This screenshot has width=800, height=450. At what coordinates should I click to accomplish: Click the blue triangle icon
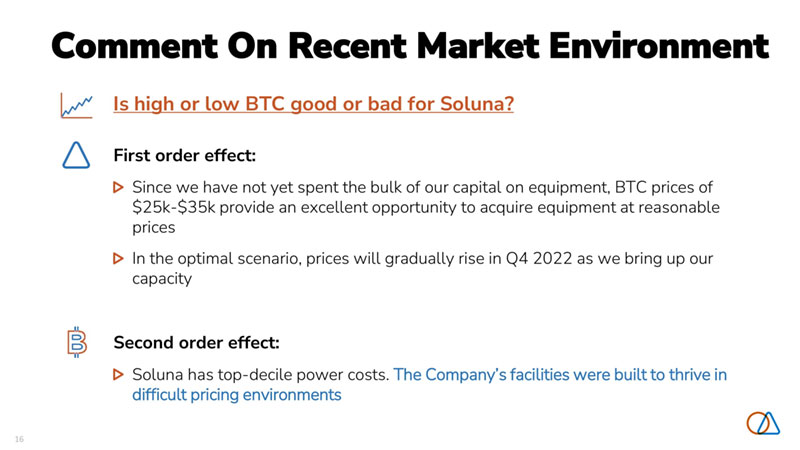[x=77, y=156]
